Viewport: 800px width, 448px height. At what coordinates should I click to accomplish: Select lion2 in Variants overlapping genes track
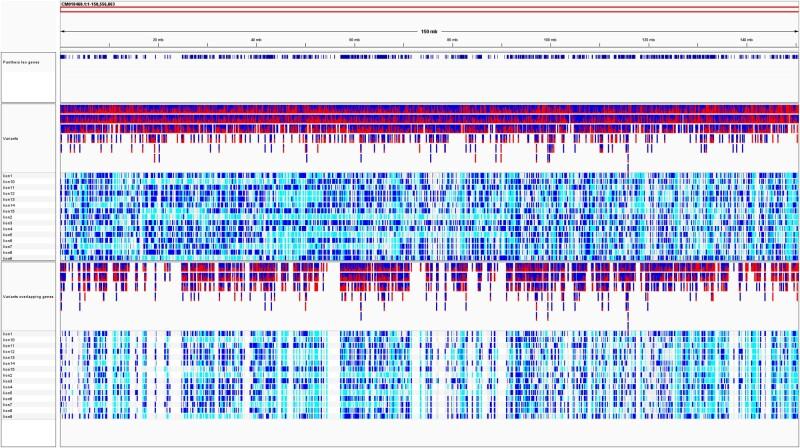pos(7,375)
